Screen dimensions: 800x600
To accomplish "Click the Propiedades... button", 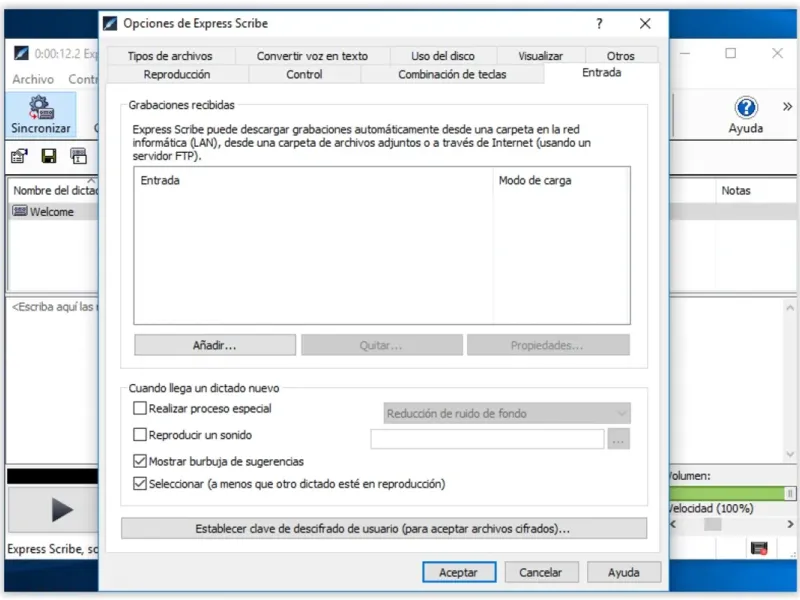I will [547, 345].
